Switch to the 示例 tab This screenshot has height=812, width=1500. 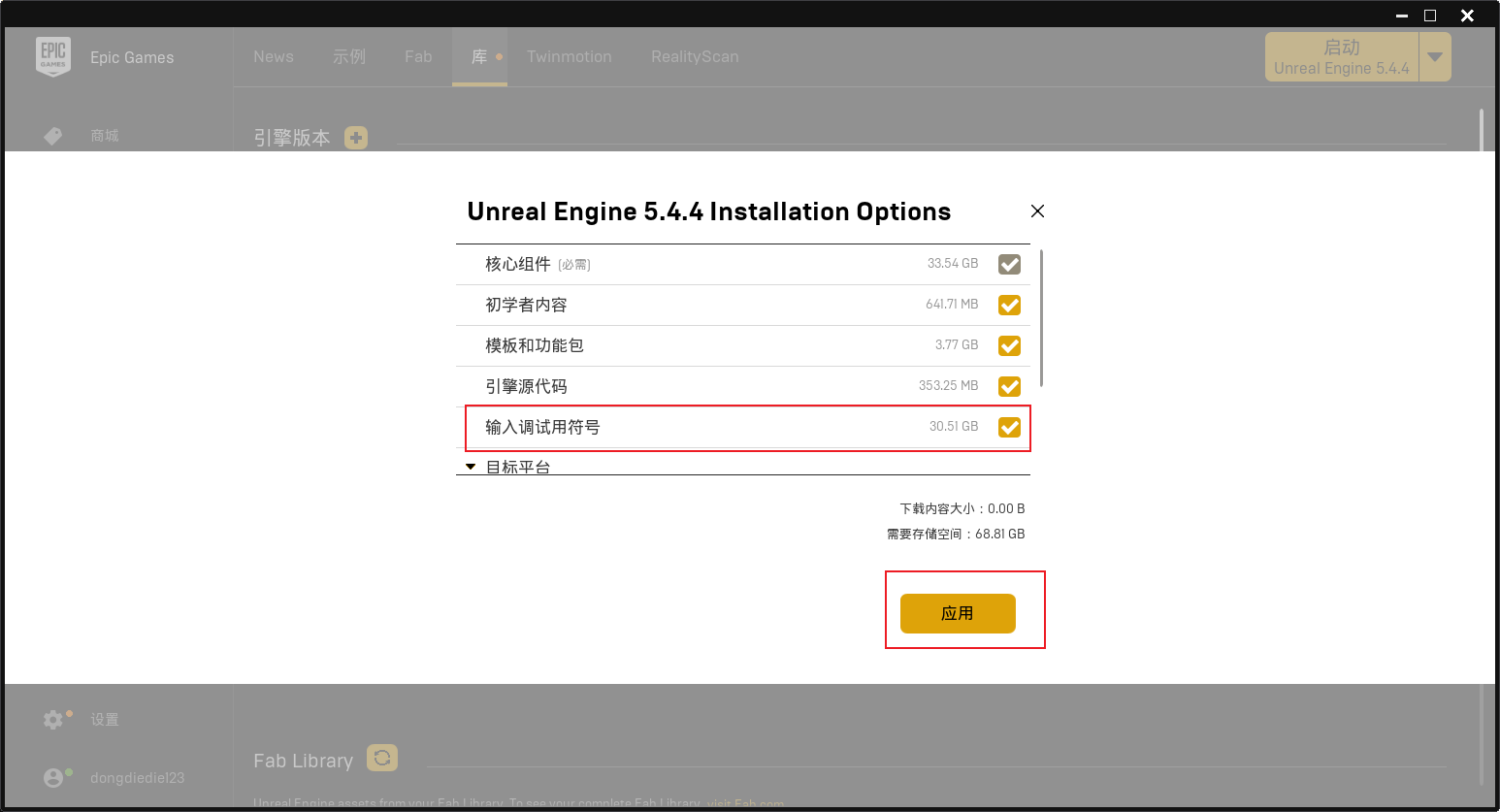(x=349, y=56)
